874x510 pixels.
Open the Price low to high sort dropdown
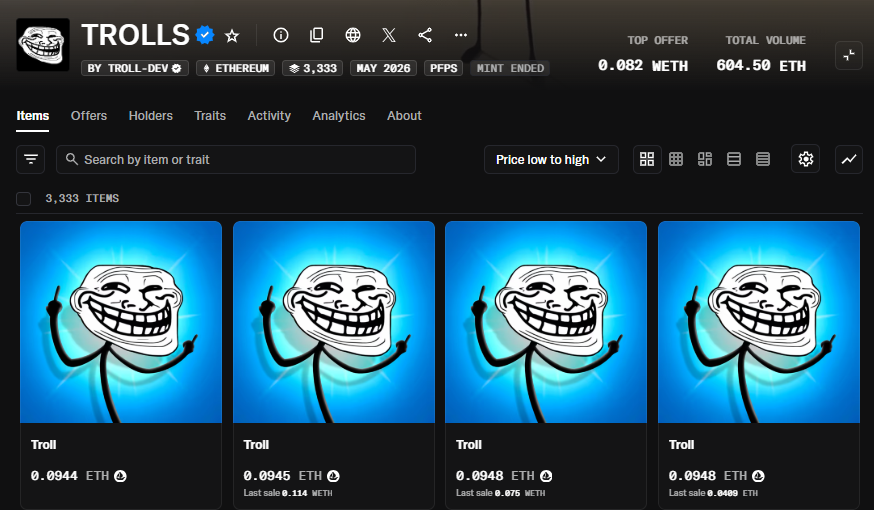click(x=551, y=159)
